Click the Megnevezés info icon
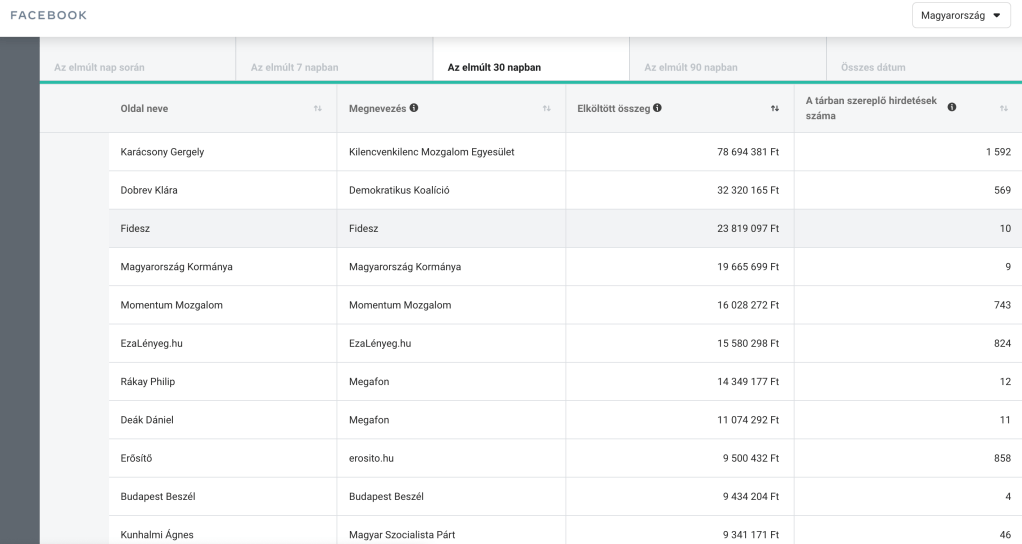The image size is (1022, 544). coord(414,108)
